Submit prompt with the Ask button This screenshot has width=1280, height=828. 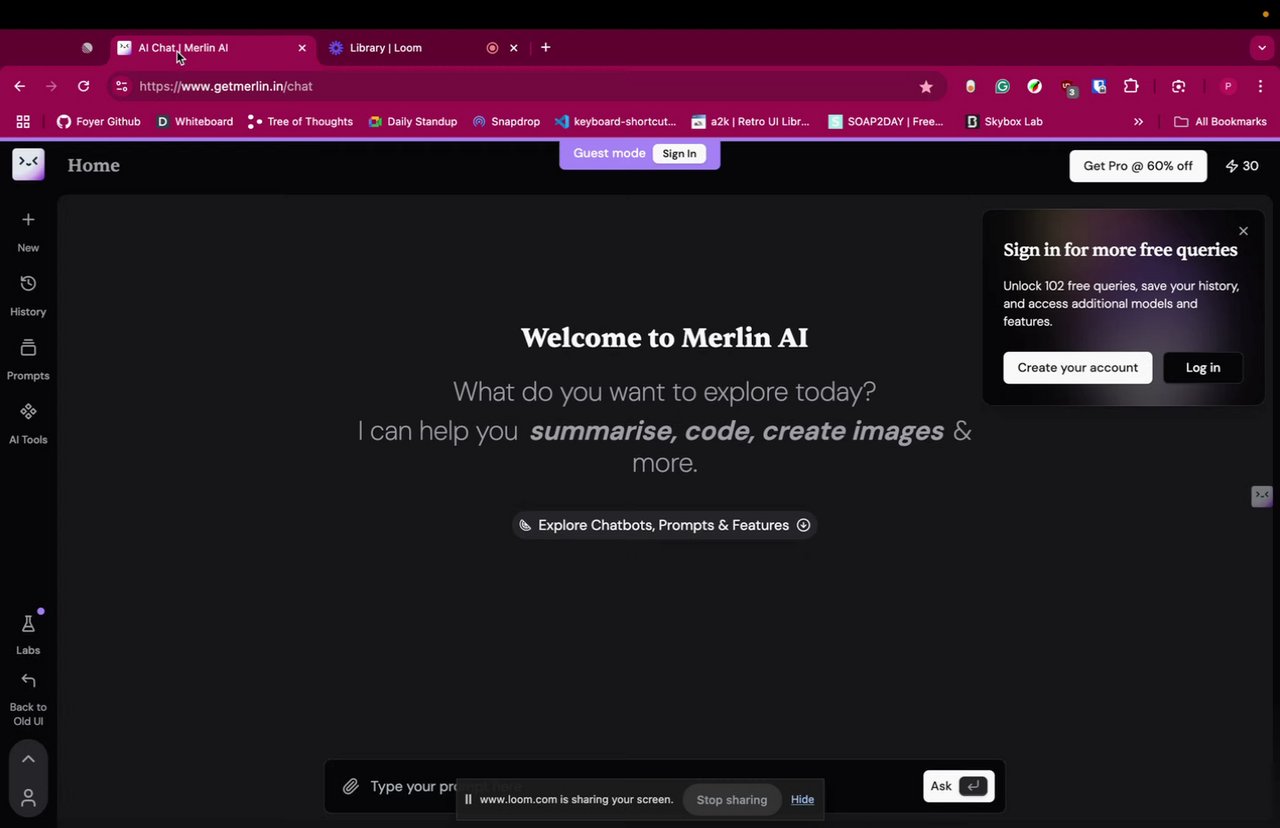958,786
